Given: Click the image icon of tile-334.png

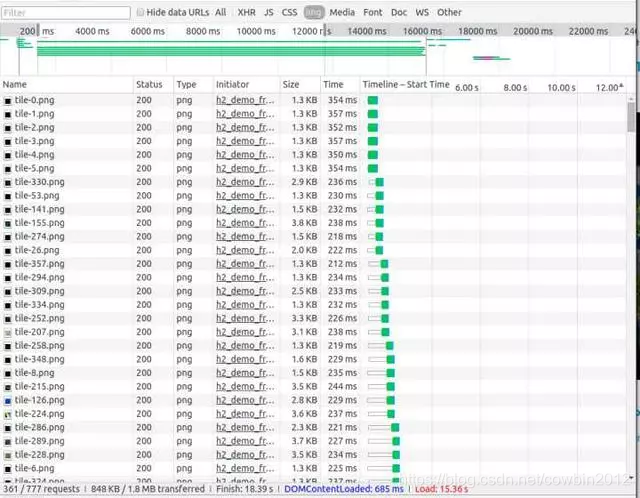Looking at the screenshot, I should (8, 305).
